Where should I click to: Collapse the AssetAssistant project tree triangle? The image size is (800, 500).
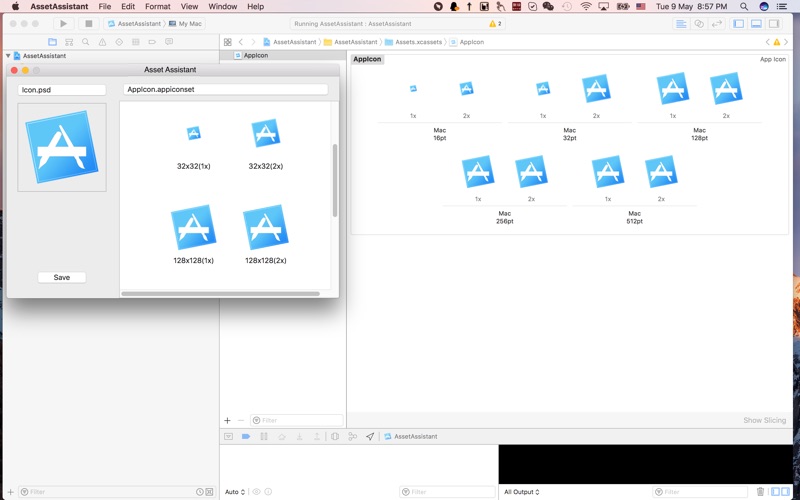9,56
